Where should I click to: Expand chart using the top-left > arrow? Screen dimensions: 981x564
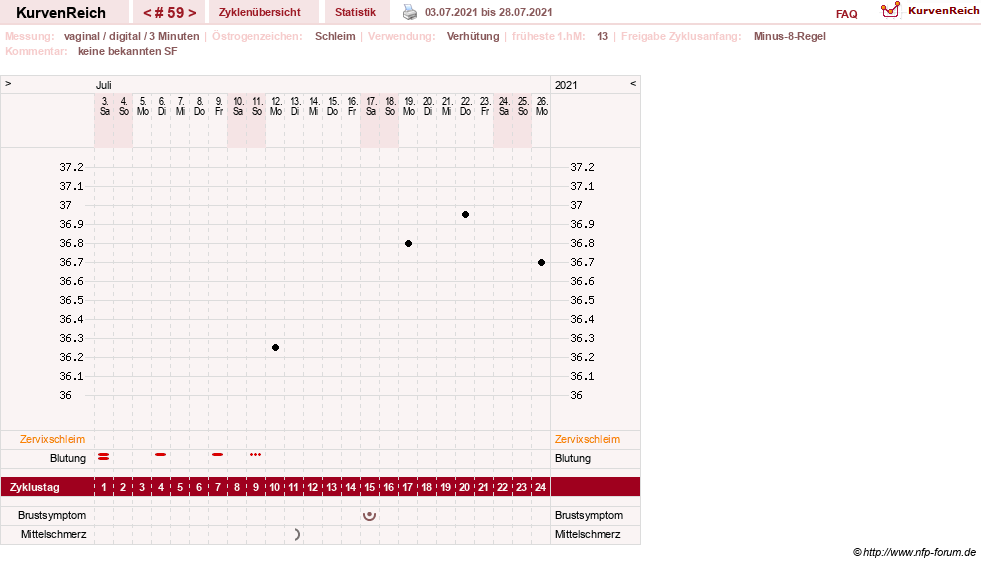pos(8,83)
